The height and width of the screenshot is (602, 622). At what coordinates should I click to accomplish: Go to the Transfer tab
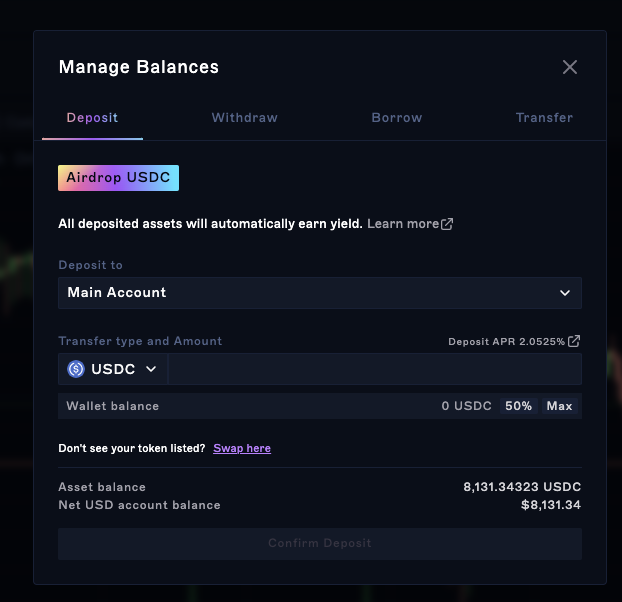point(544,117)
